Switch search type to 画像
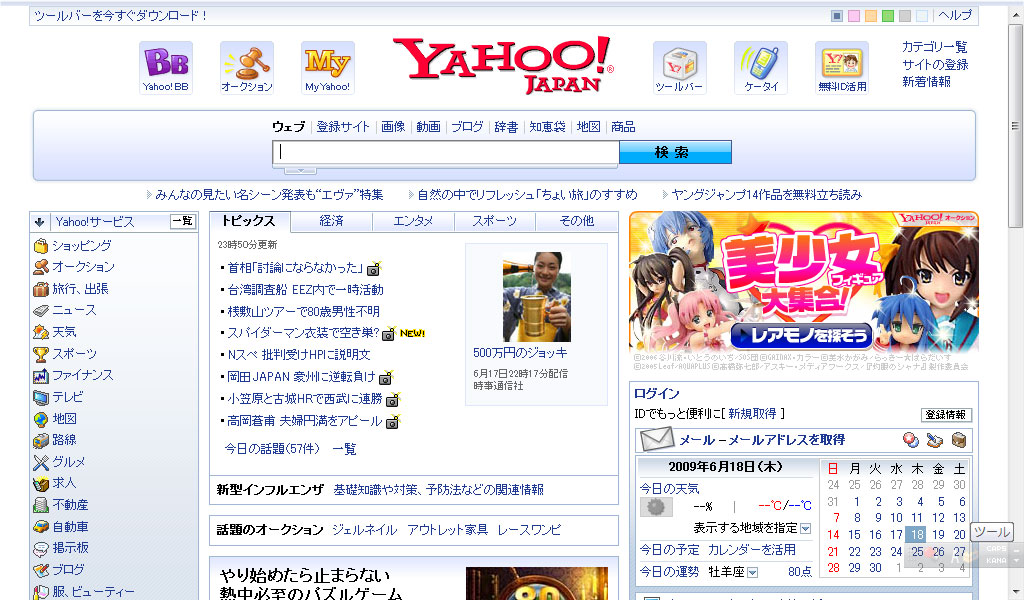This screenshot has height=600, width=1024. pyautogui.click(x=393, y=127)
